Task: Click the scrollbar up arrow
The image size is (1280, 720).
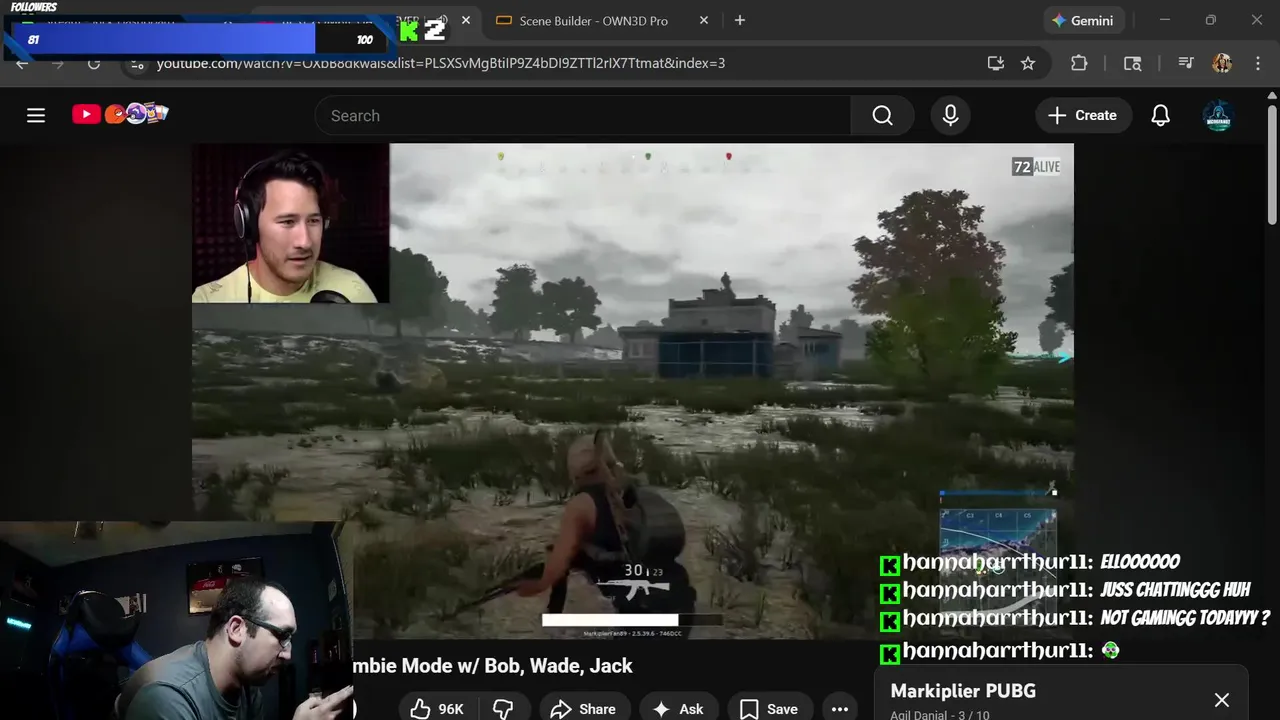Action: point(1272,97)
